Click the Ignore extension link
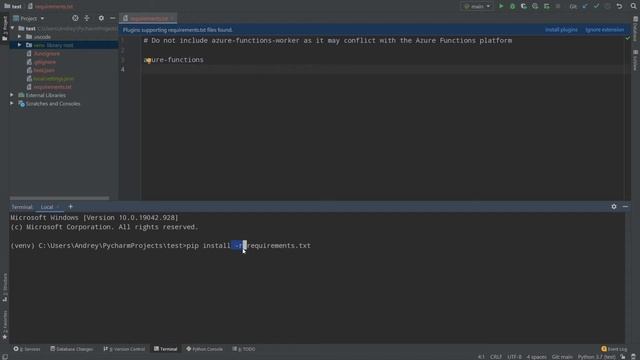This screenshot has height=360, width=640. pyautogui.click(x=604, y=30)
